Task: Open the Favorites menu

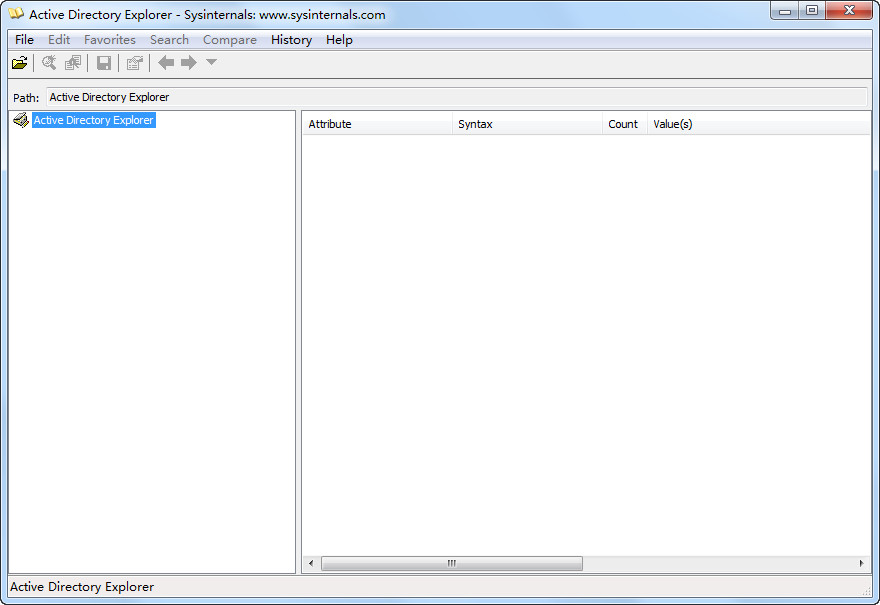Action: 109,40
